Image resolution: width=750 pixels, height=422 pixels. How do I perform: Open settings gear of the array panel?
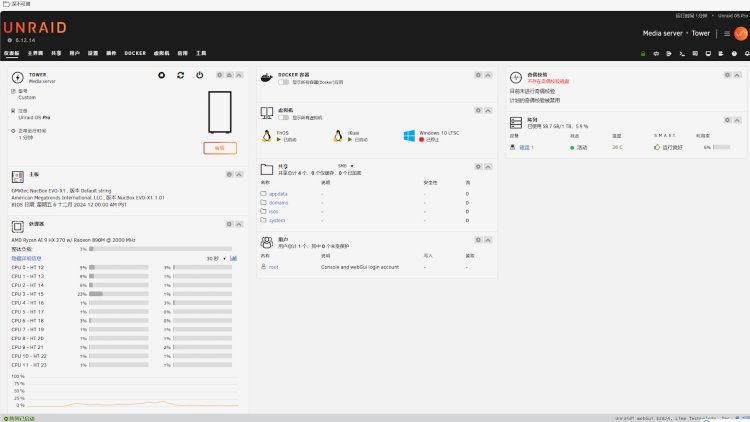728,120
